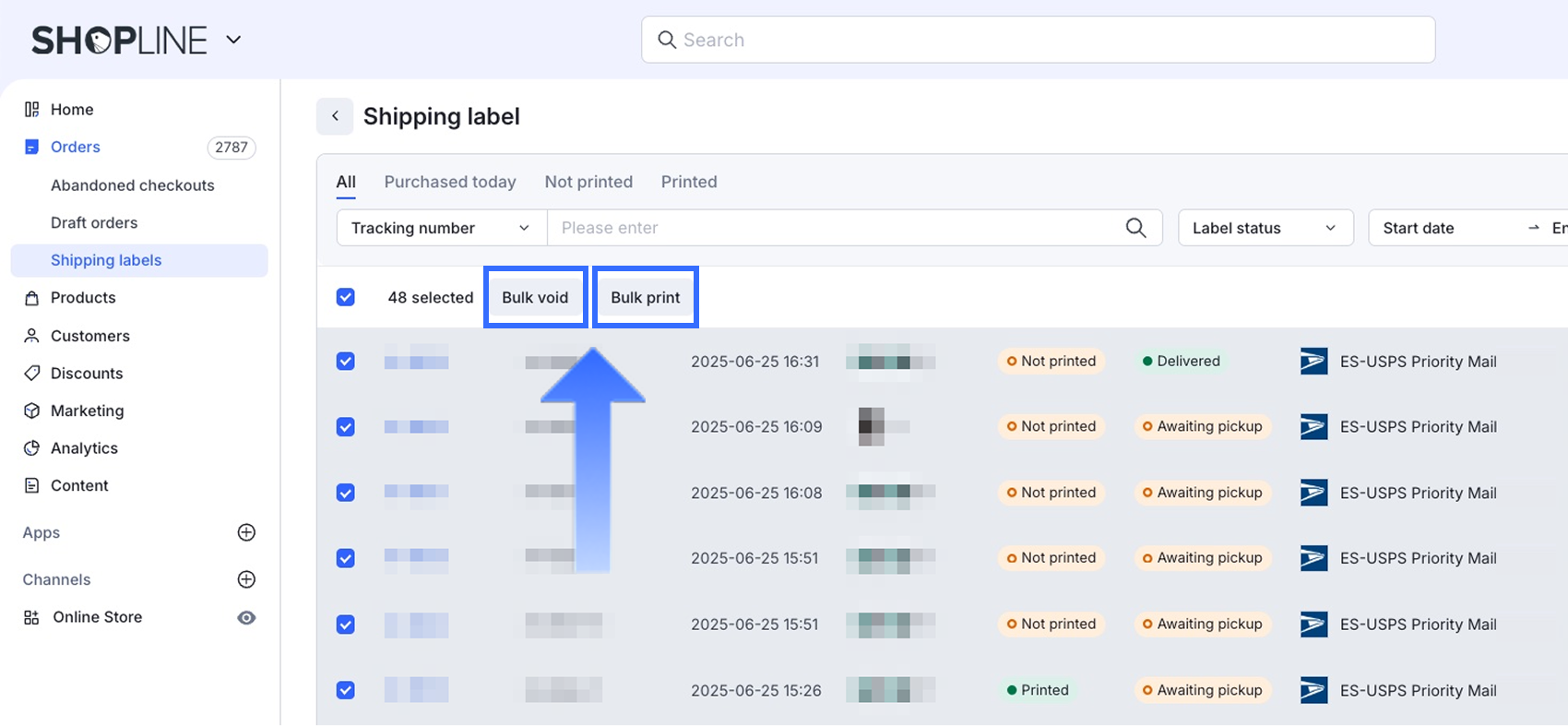Click the Discounts tag icon
The height and width of the screenshot is (726, 1568).
[31, 374]
